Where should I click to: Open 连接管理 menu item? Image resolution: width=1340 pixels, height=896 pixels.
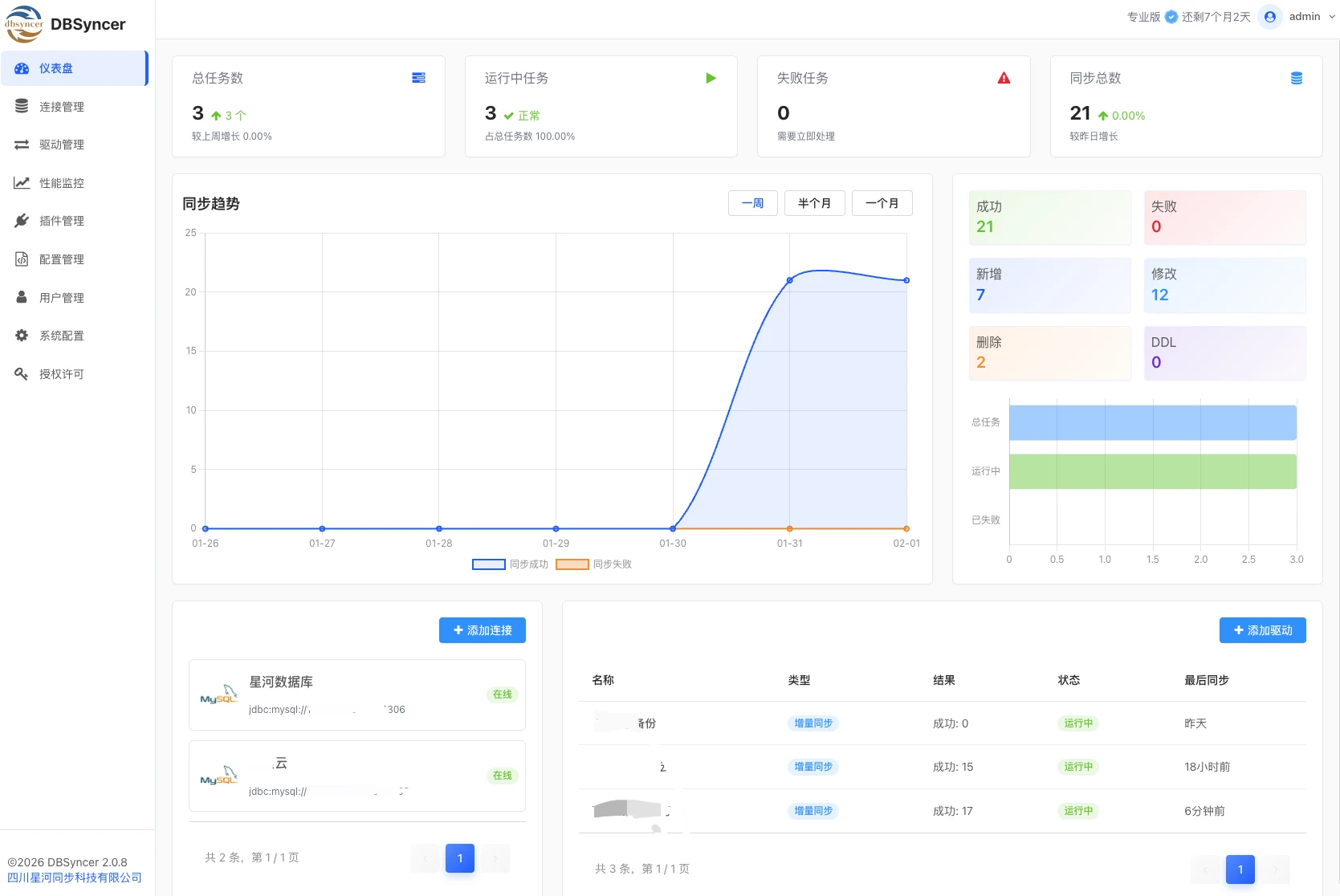coord(74,107)
